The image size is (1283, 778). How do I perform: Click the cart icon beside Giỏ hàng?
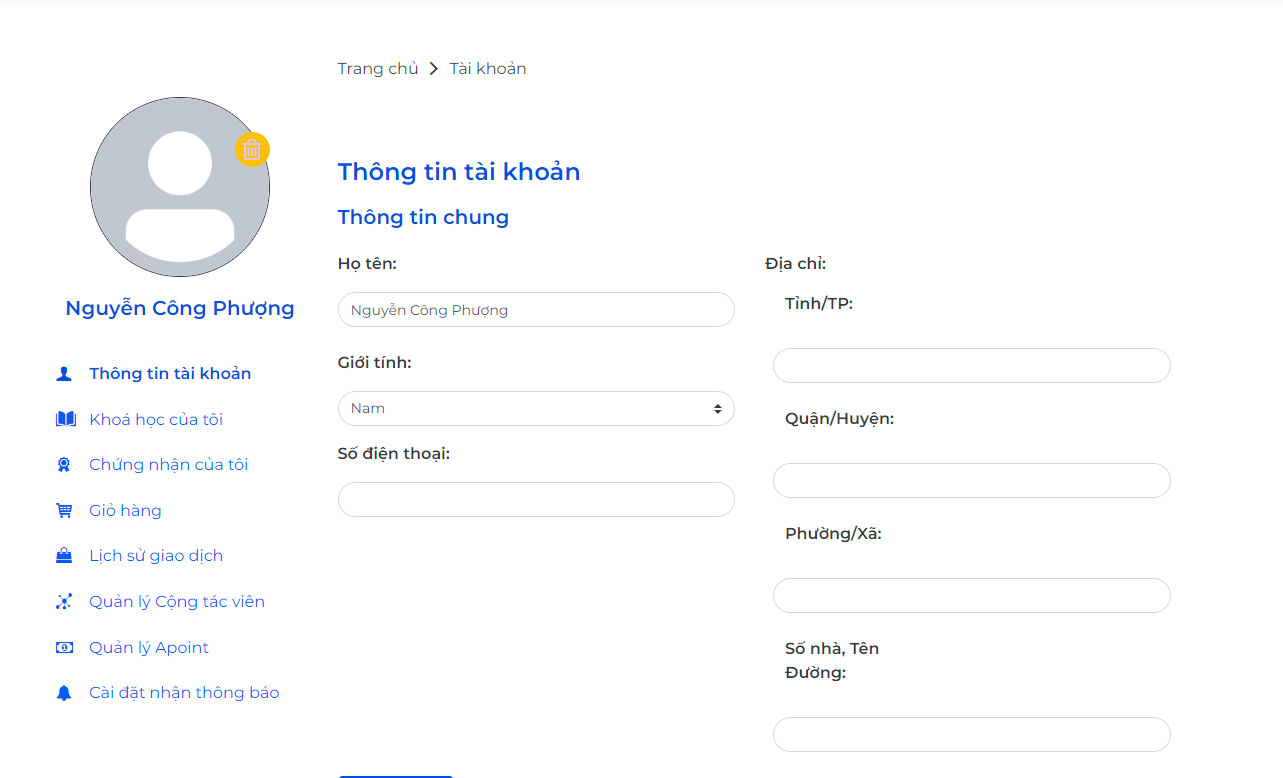pyautogui.click(x=64, y=511)
